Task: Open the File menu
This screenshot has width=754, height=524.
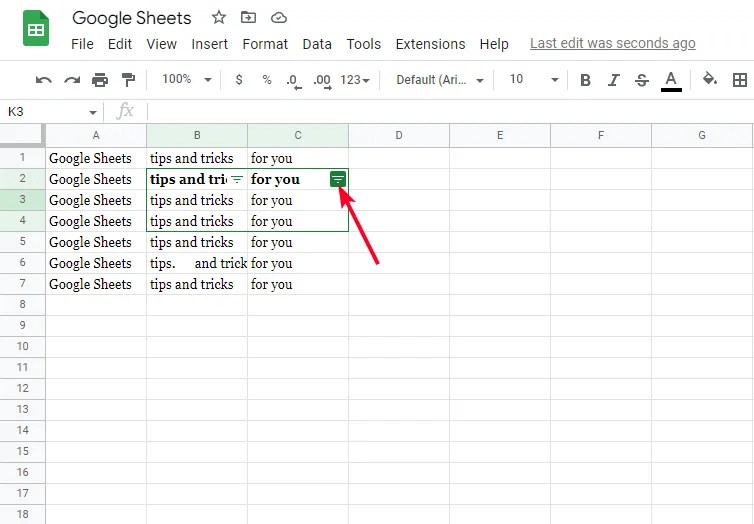Action: pos(82,44)
